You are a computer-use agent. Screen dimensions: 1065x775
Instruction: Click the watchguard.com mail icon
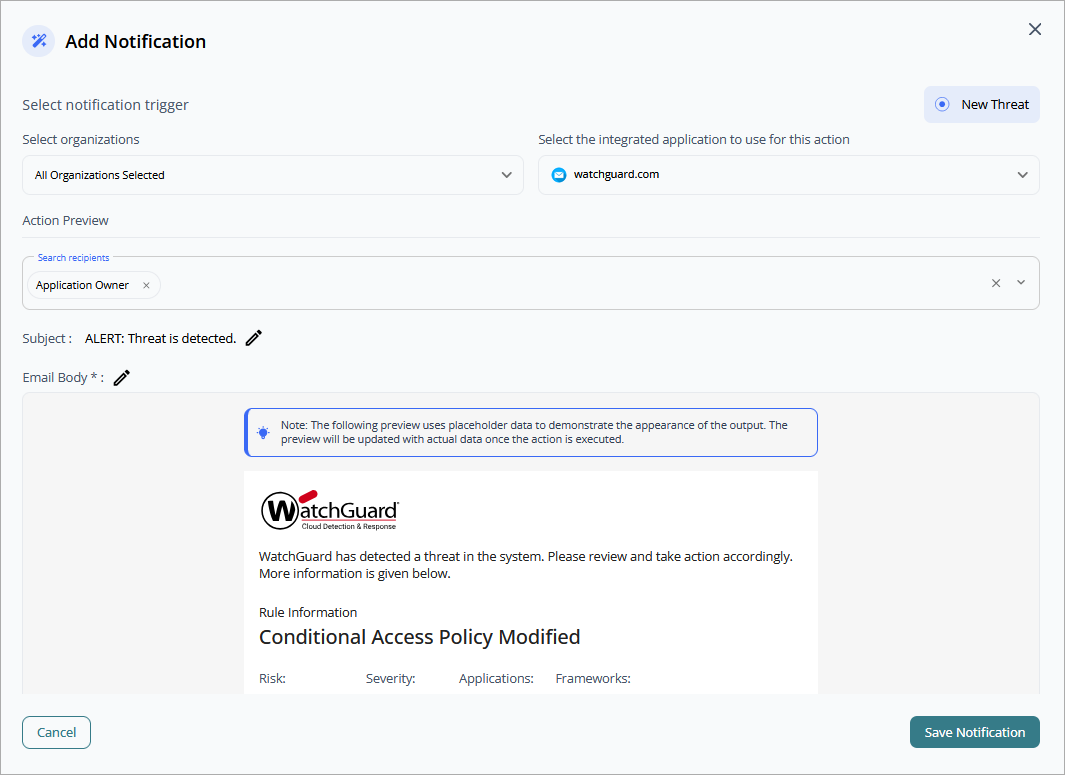tap(558, 175)
